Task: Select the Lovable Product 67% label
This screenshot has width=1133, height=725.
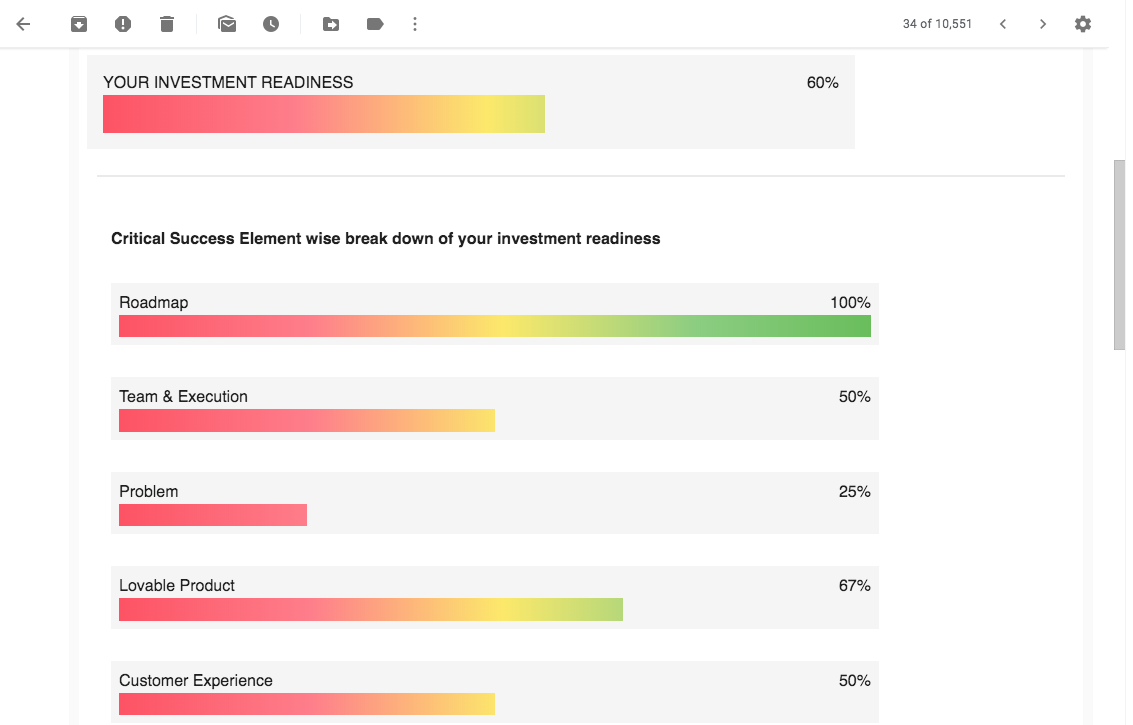Action: click(176, 585)
